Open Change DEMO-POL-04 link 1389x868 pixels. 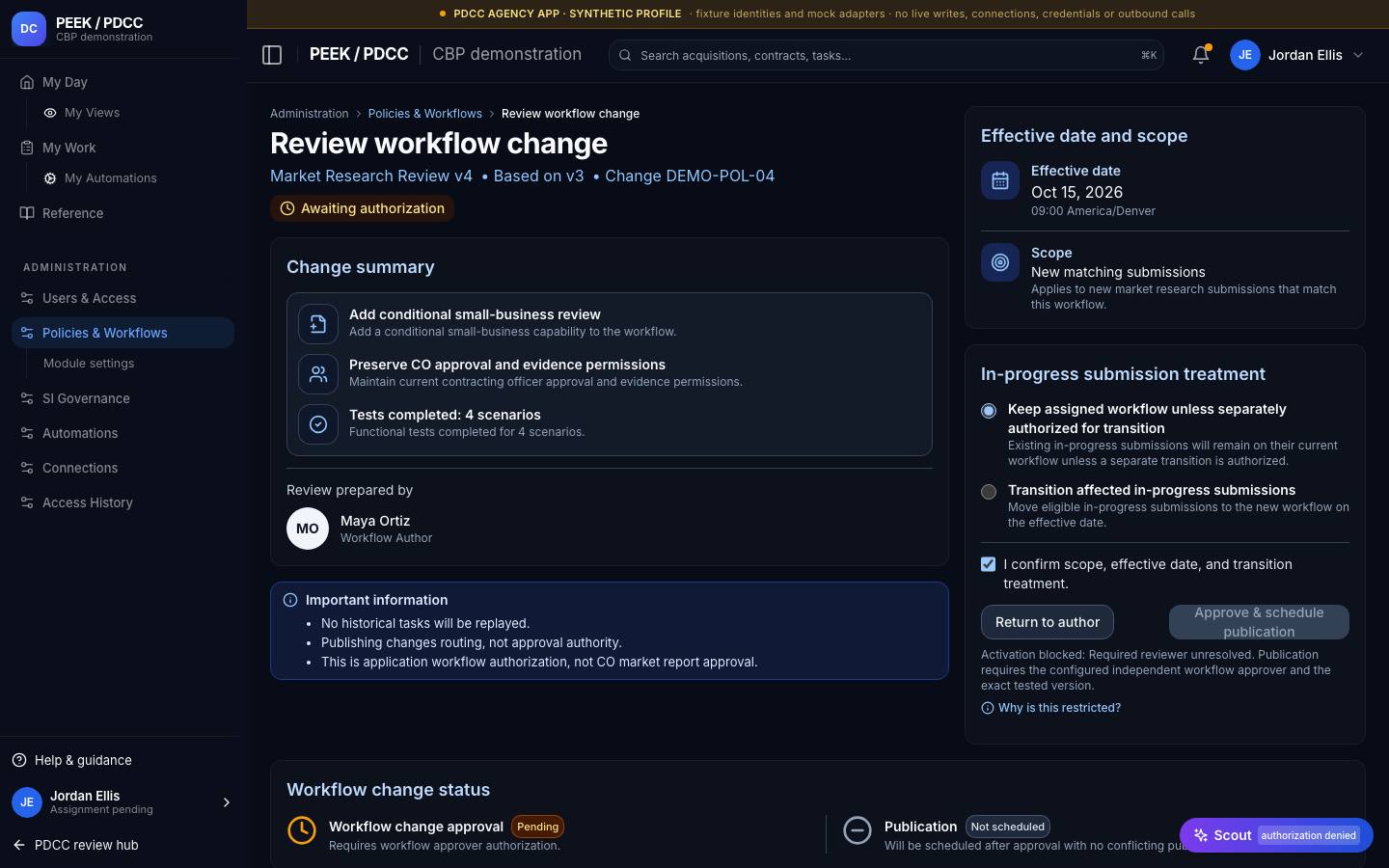690,176
